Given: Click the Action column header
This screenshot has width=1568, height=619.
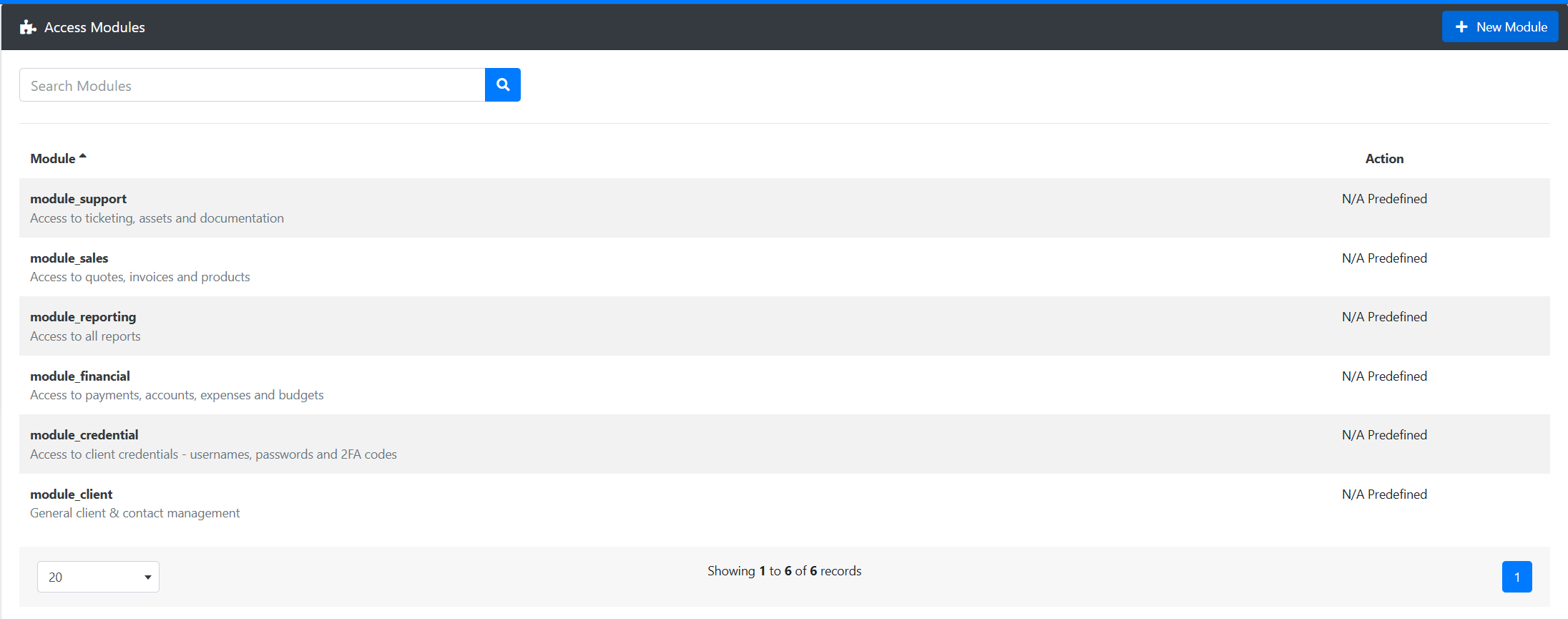Looking at the screenshot, I should (1383, 159).
